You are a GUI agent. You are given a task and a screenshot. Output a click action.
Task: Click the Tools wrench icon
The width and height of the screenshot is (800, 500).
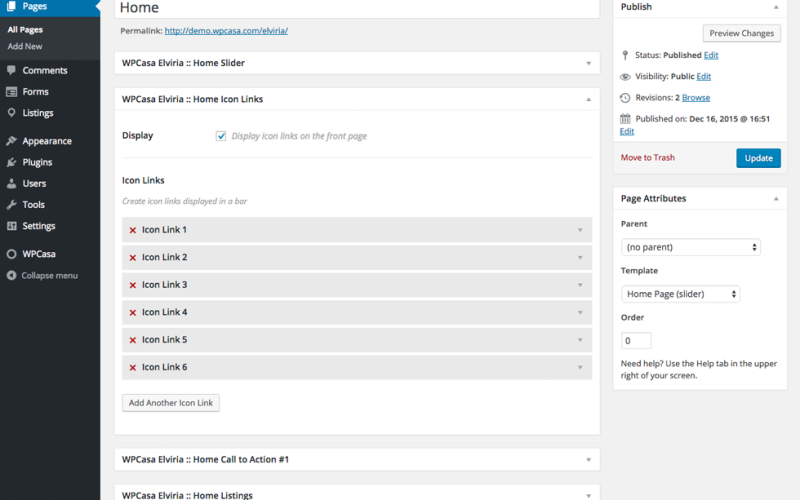pyautogui.click(x=11, y=205)
